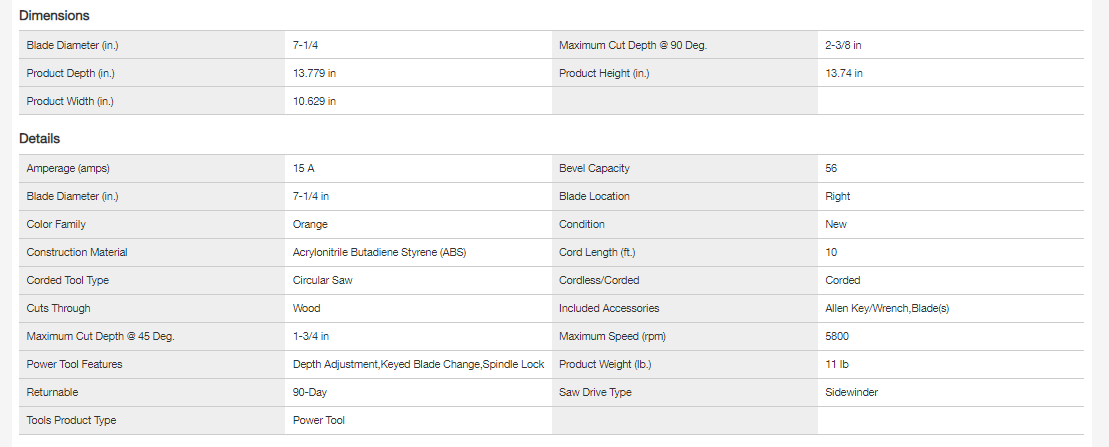This screenshot has width=1109, height=447.
Task: Select the Maximum Cut Depth @ 90 Deg. label
Action: [x=633, y=45]
